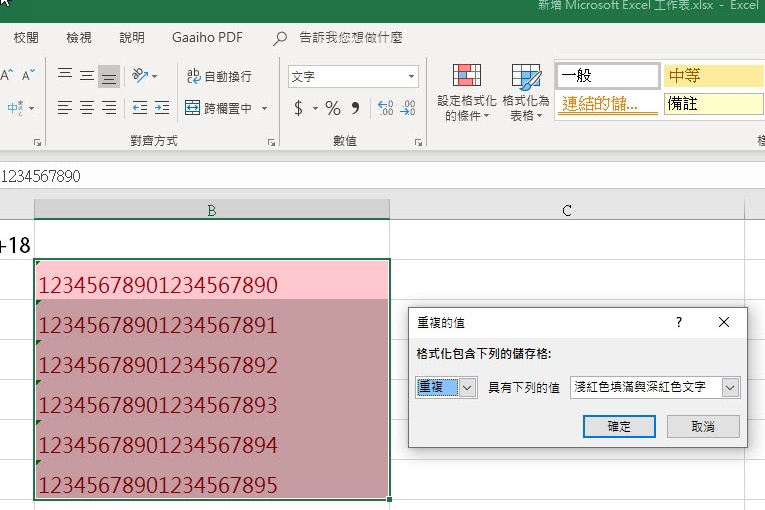Select the column B header
The width and height of the screenshot is (765, 510).
[212, 210]
